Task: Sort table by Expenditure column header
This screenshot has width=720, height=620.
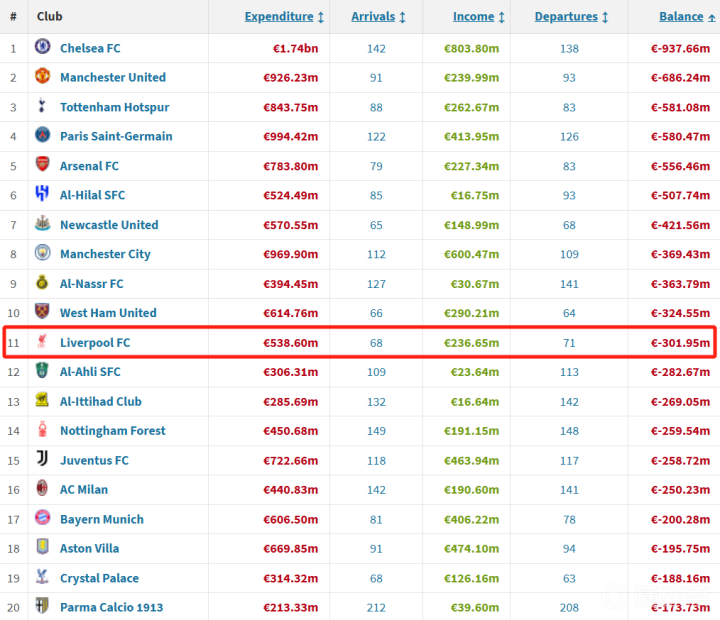Action: (279, 17)
